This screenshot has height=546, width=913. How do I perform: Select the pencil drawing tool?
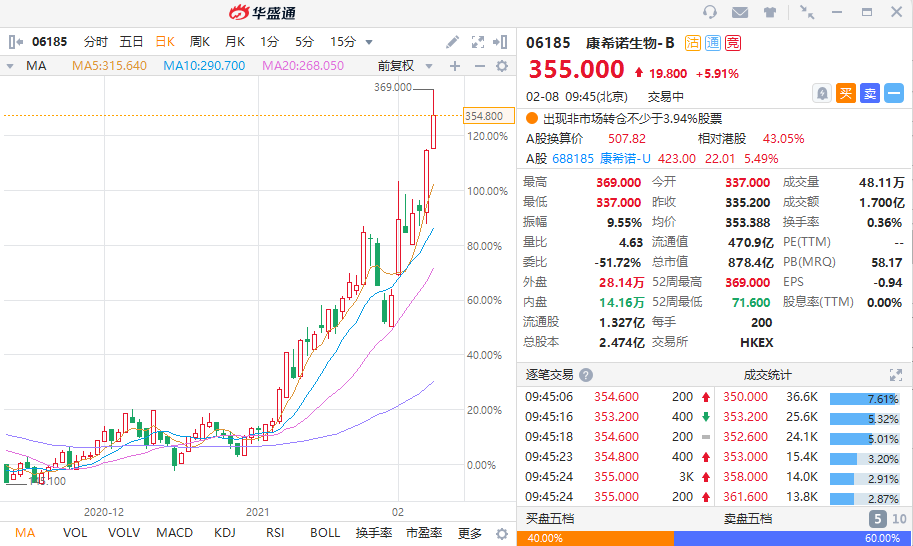(452, 42)
